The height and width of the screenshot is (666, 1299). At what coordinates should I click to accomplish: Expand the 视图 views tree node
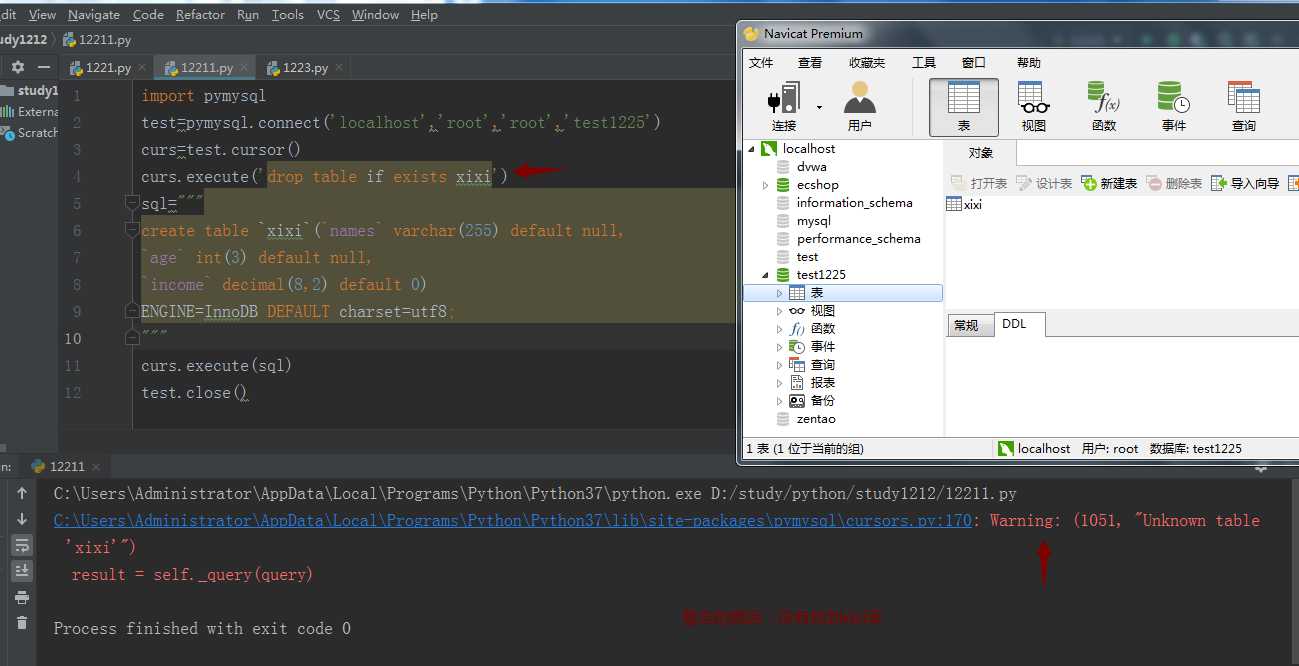click(780, 311)
